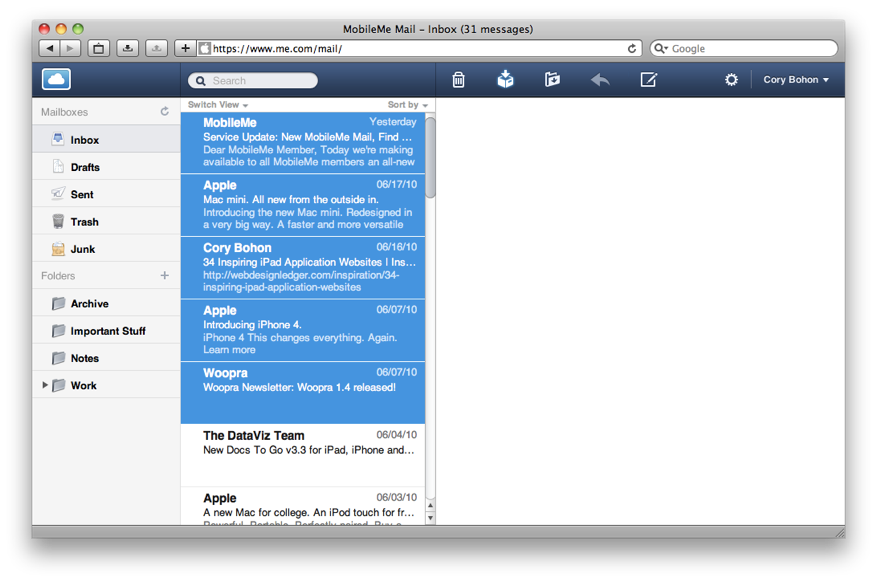Open the Google search magnifier dropdown
This screenshot has width=877, height=582.
(661, 49)
